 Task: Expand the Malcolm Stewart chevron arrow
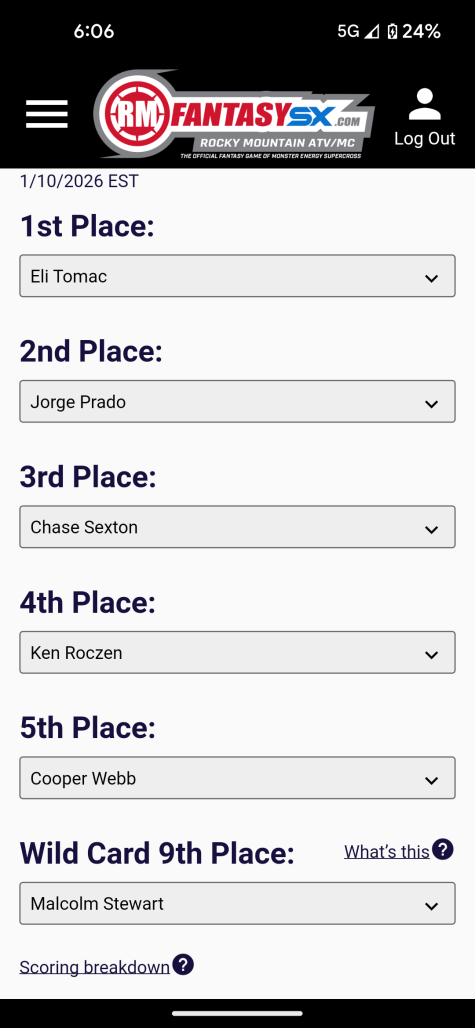[x=431, y=905]
